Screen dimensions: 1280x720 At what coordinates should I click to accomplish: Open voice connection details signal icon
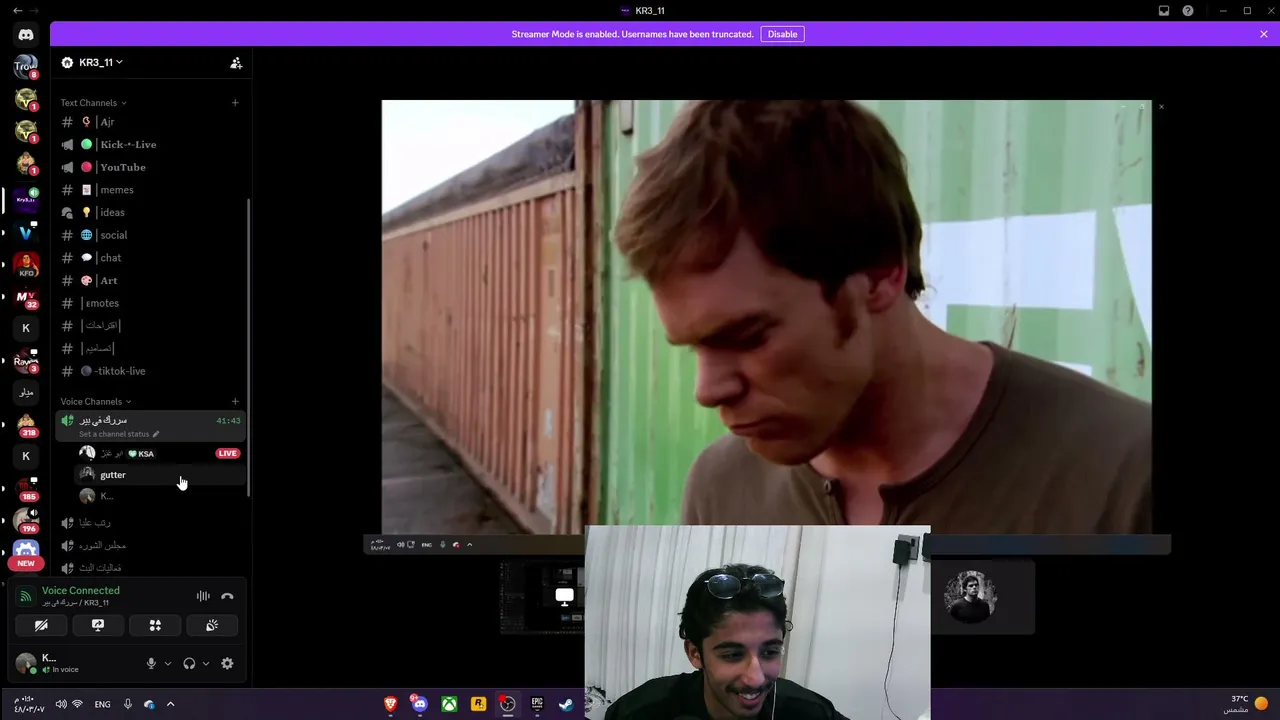pyautogui.click(x=25, y=596)
